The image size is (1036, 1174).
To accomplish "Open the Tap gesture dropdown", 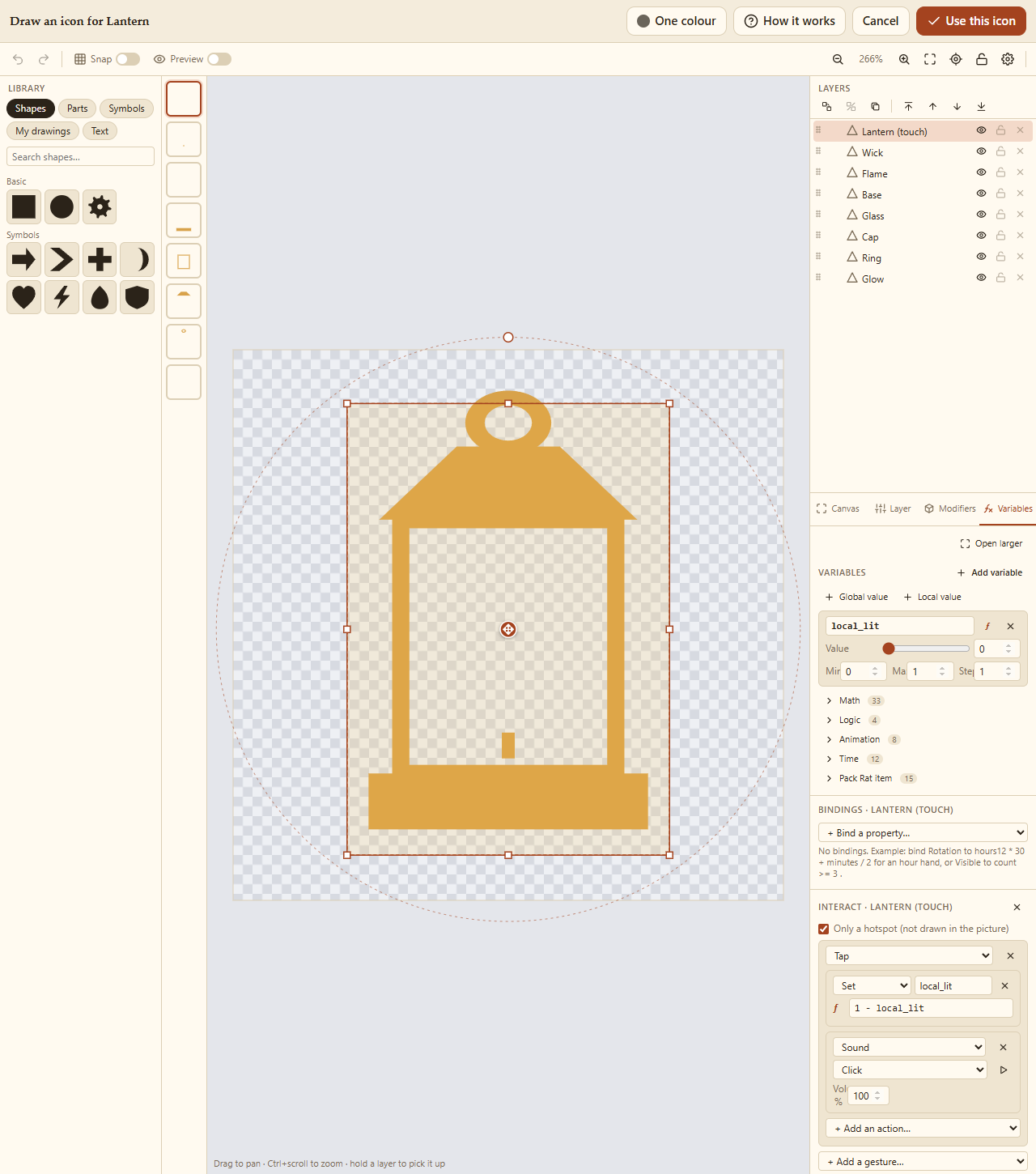I will point(910,955).
